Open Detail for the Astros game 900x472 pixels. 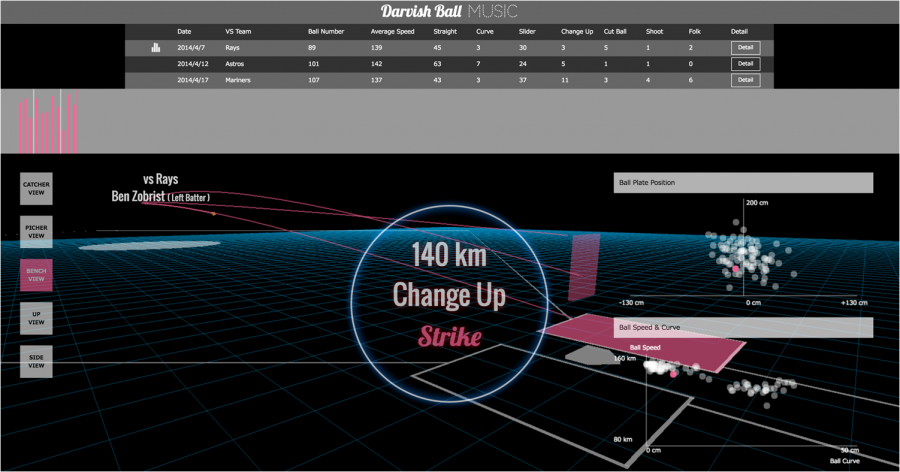(x=745, y=64)
